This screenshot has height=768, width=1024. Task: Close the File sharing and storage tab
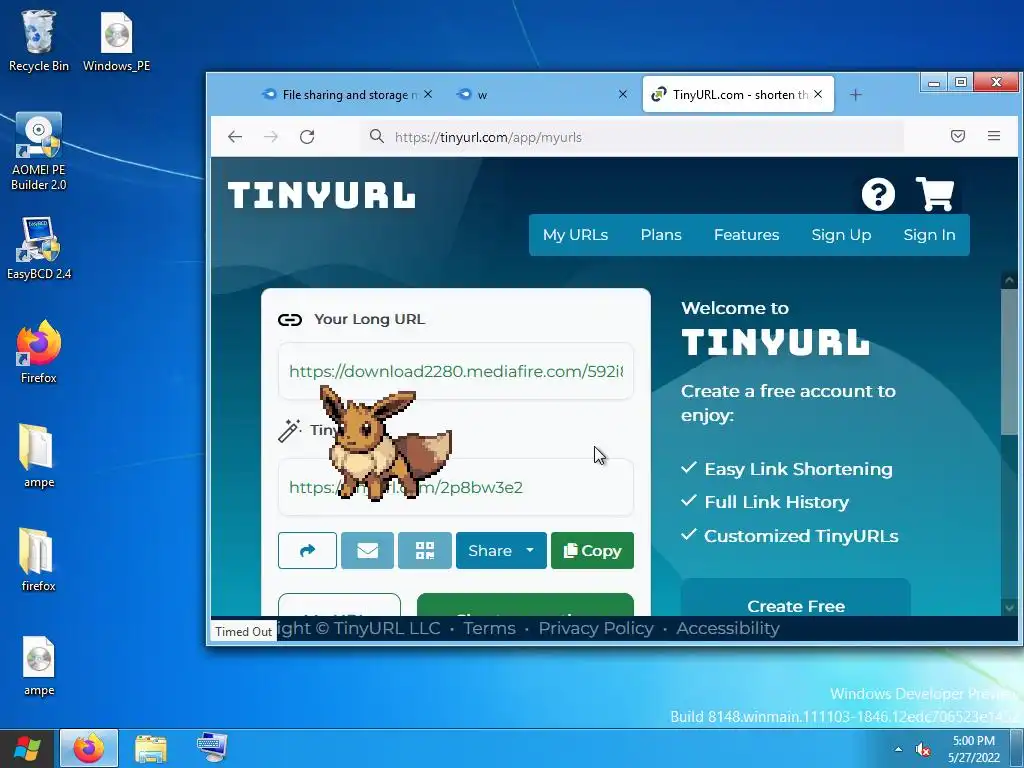(428, 94)
